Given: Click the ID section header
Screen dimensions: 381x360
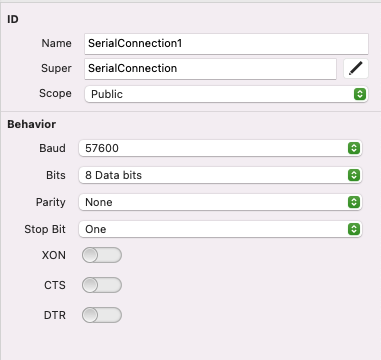Looking at the screenshot, I should (13, 19).
